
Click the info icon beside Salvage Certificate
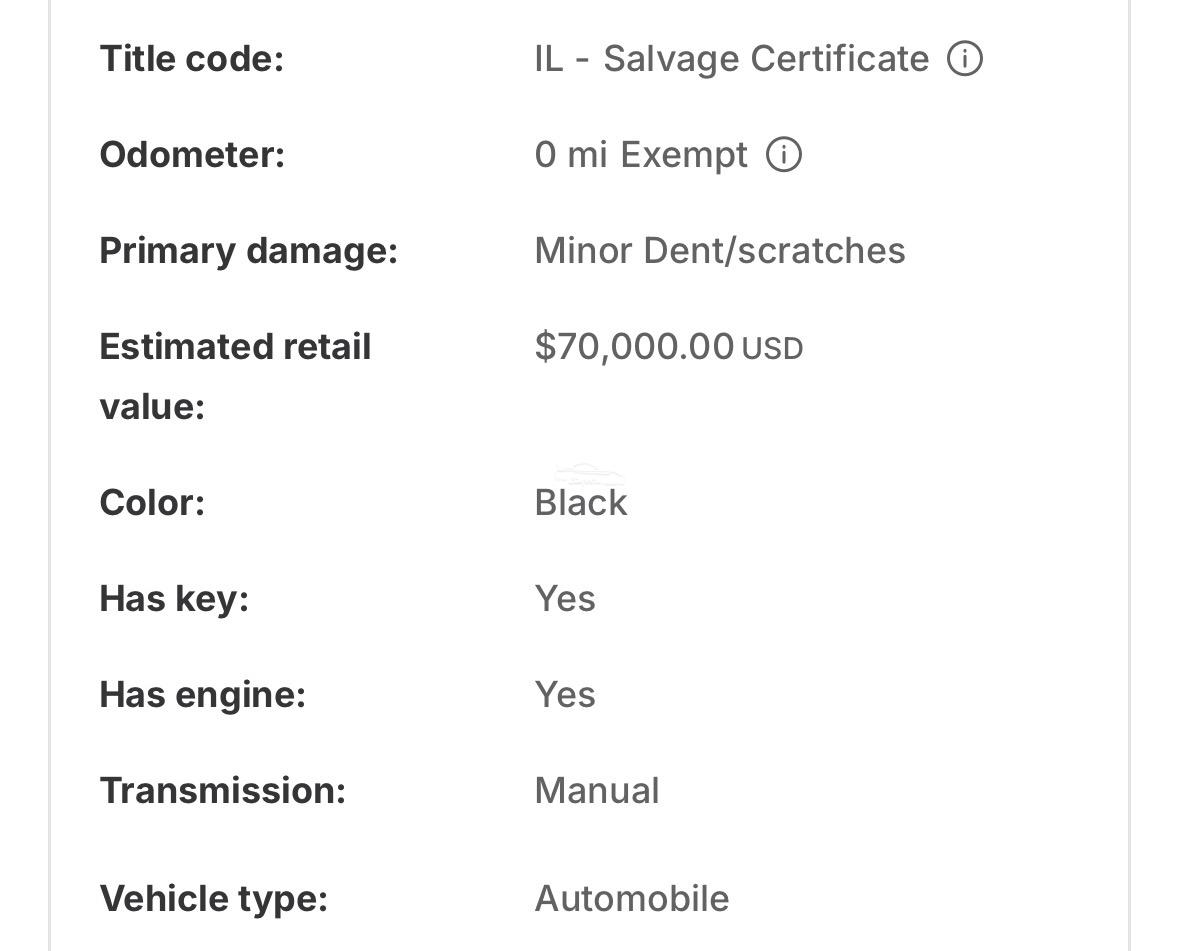(x=965, y=59)
